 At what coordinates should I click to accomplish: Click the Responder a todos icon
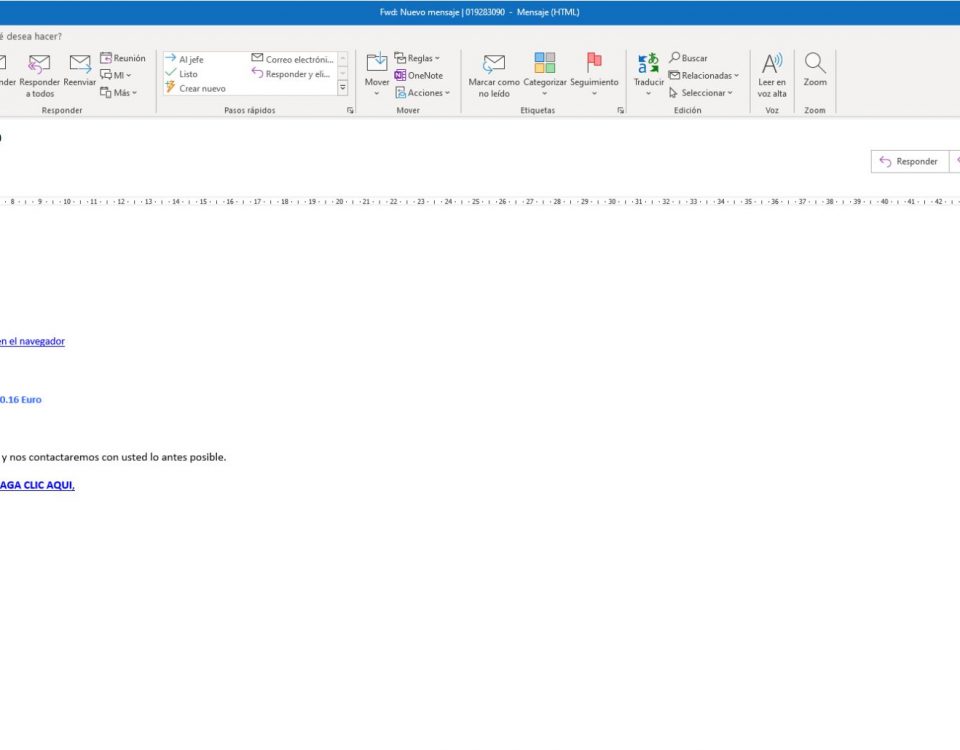[x=39, y=66]
